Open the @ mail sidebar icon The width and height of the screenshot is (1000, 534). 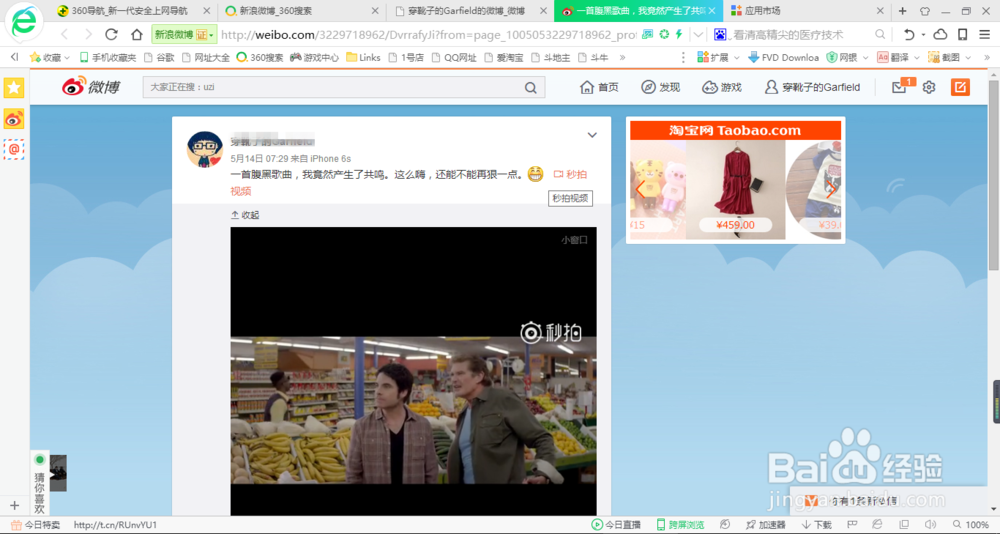tap(14, 149)
